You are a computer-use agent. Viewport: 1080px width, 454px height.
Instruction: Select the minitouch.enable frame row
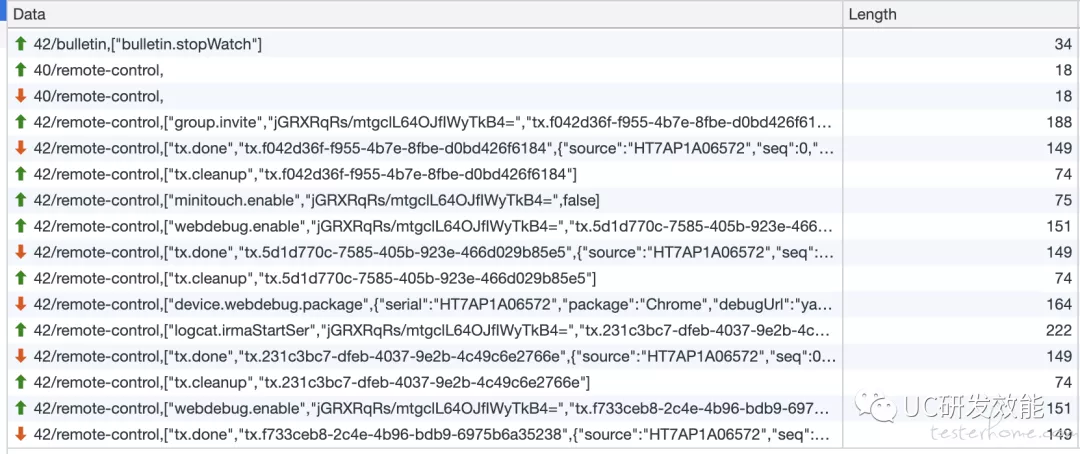click(540, 200)
